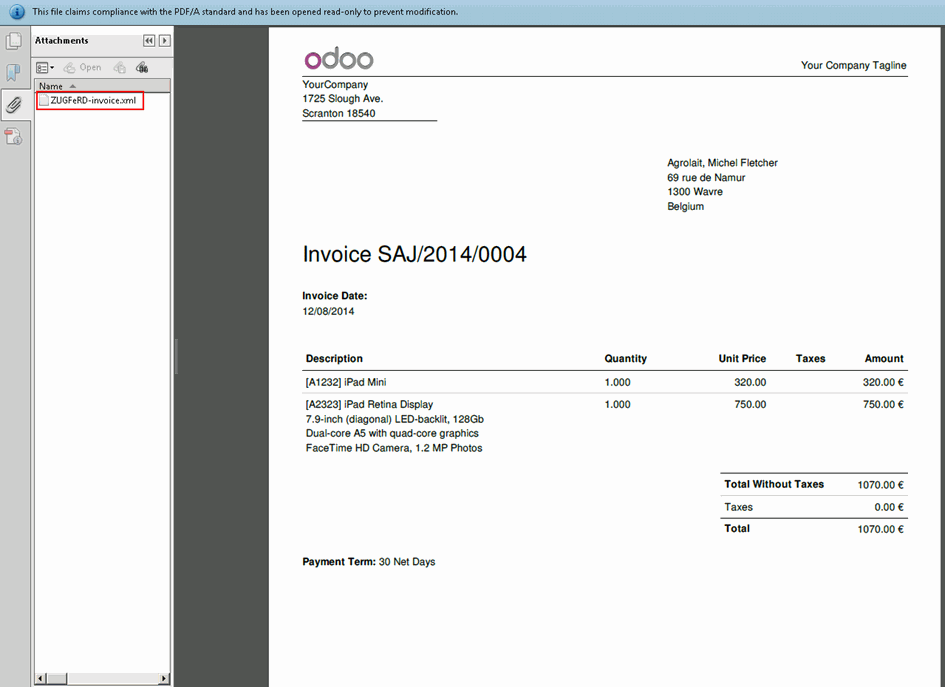The width and height of the screenshot is (945, 687).
Task: Click 'FaceTime HD Camera, 1.2 MP Photos' line
Action: [x=394, y=448]
